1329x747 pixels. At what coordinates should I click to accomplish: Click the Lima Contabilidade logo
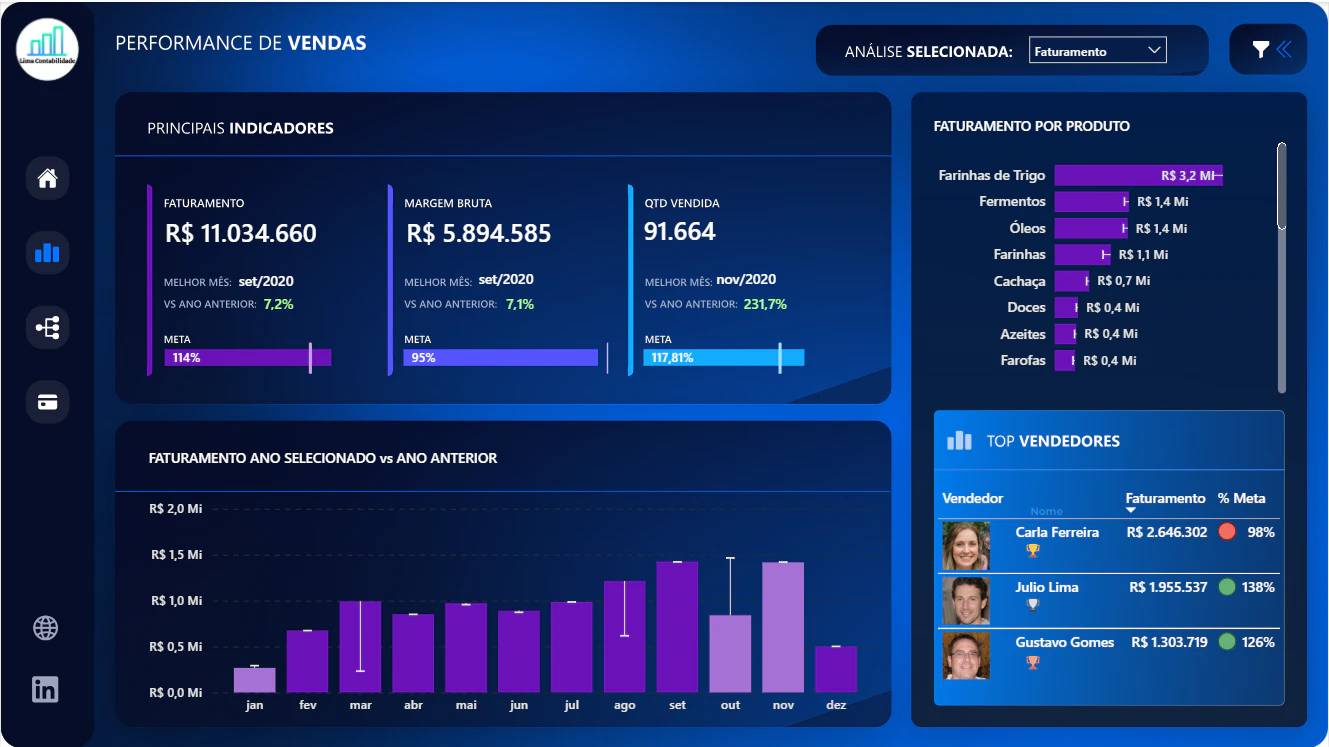[x=47, y=49]
